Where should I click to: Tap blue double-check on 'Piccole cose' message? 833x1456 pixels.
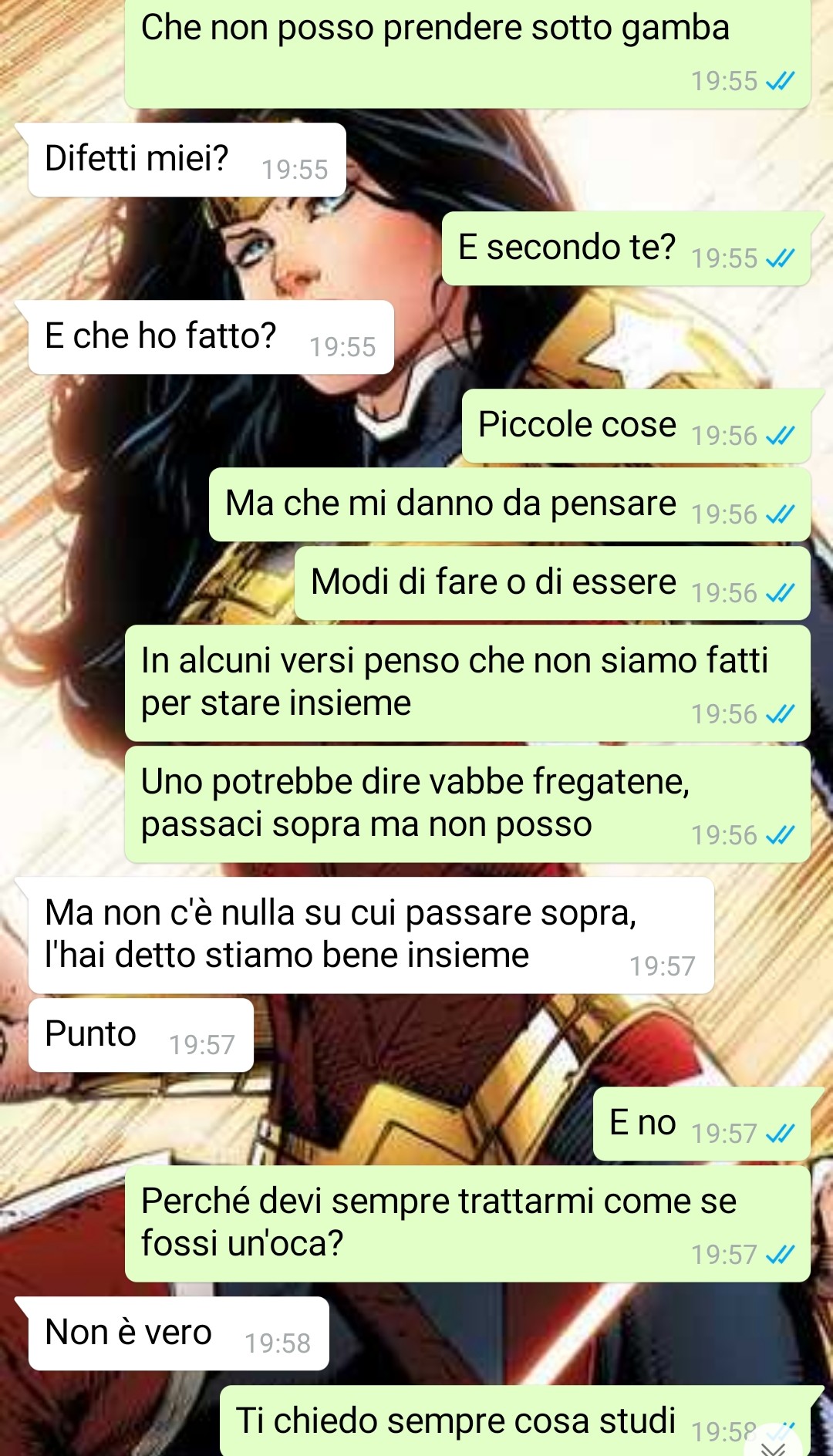[780, 436]
